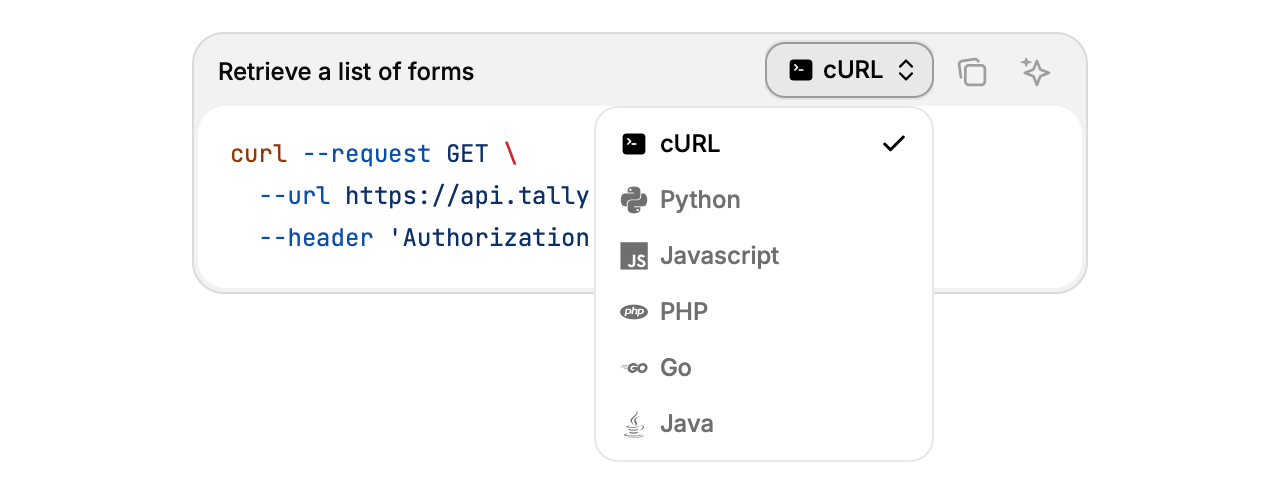Viewport: 1280px width, 494px height.
Task: Click the up-down chevron on cURL selector
Action: 906,70
